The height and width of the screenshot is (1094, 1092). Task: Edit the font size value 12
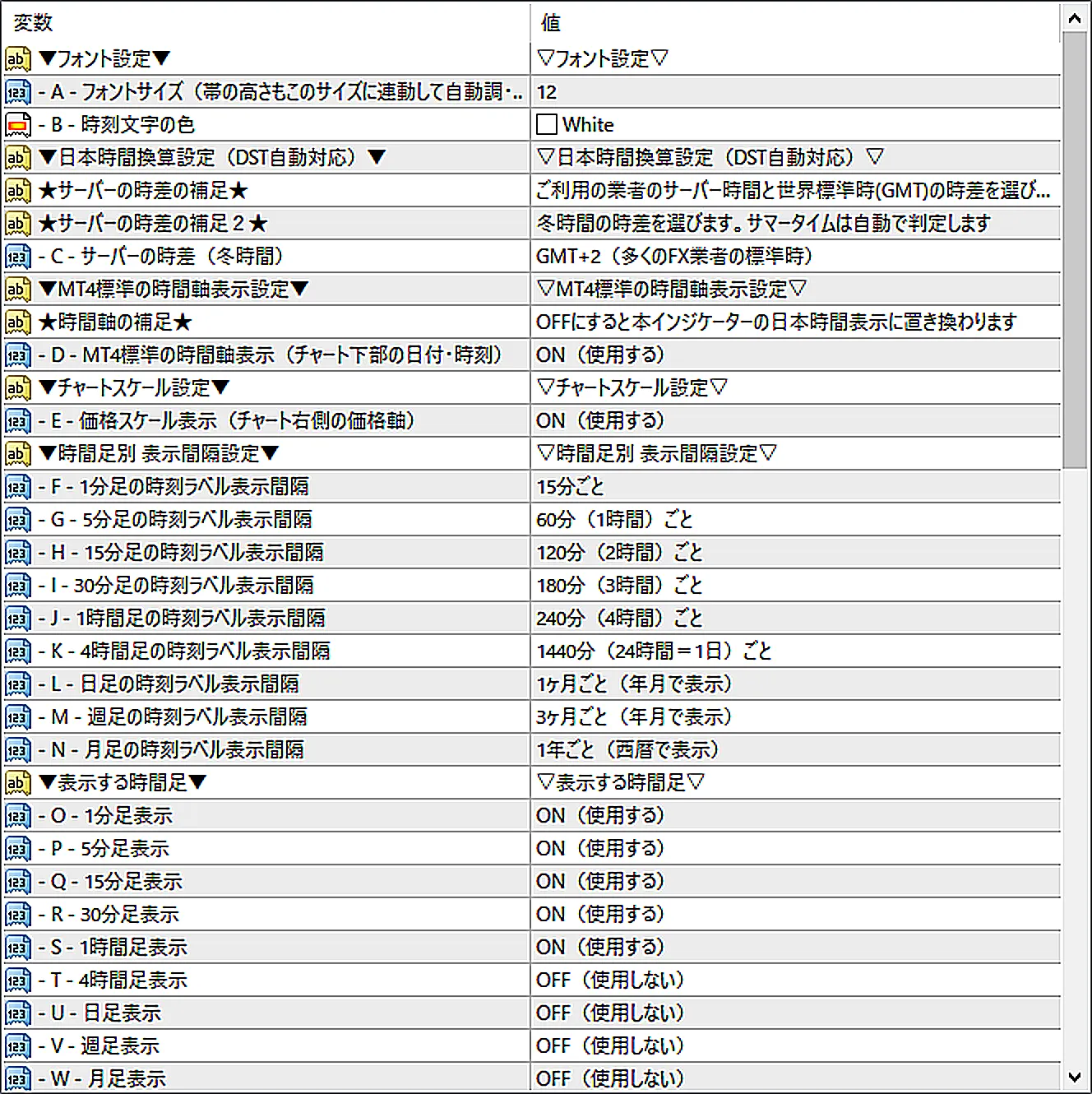point(795,92)
